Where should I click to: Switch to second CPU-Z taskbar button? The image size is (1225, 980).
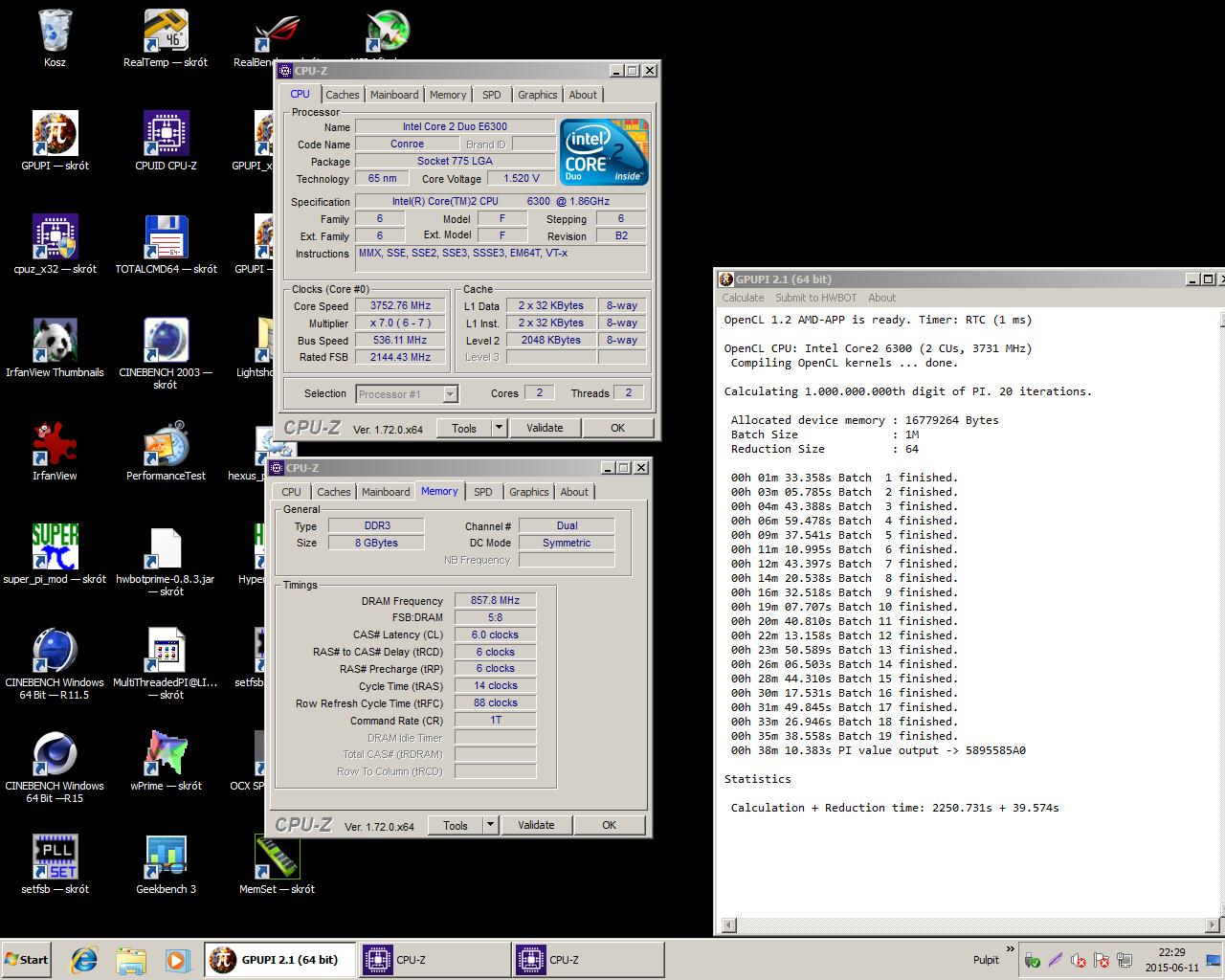tap(588, 960)
